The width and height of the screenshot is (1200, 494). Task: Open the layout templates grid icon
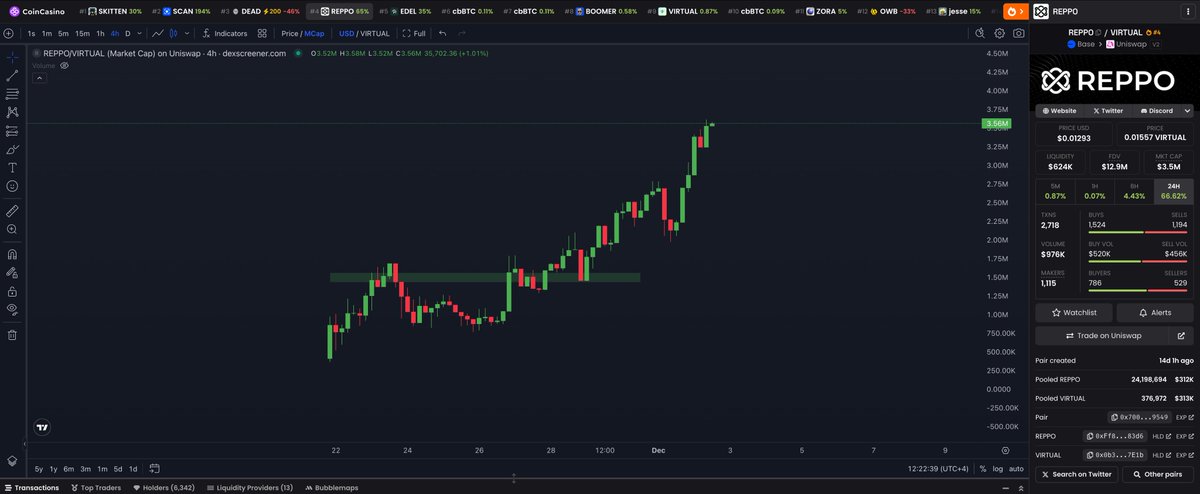[262, 33]
